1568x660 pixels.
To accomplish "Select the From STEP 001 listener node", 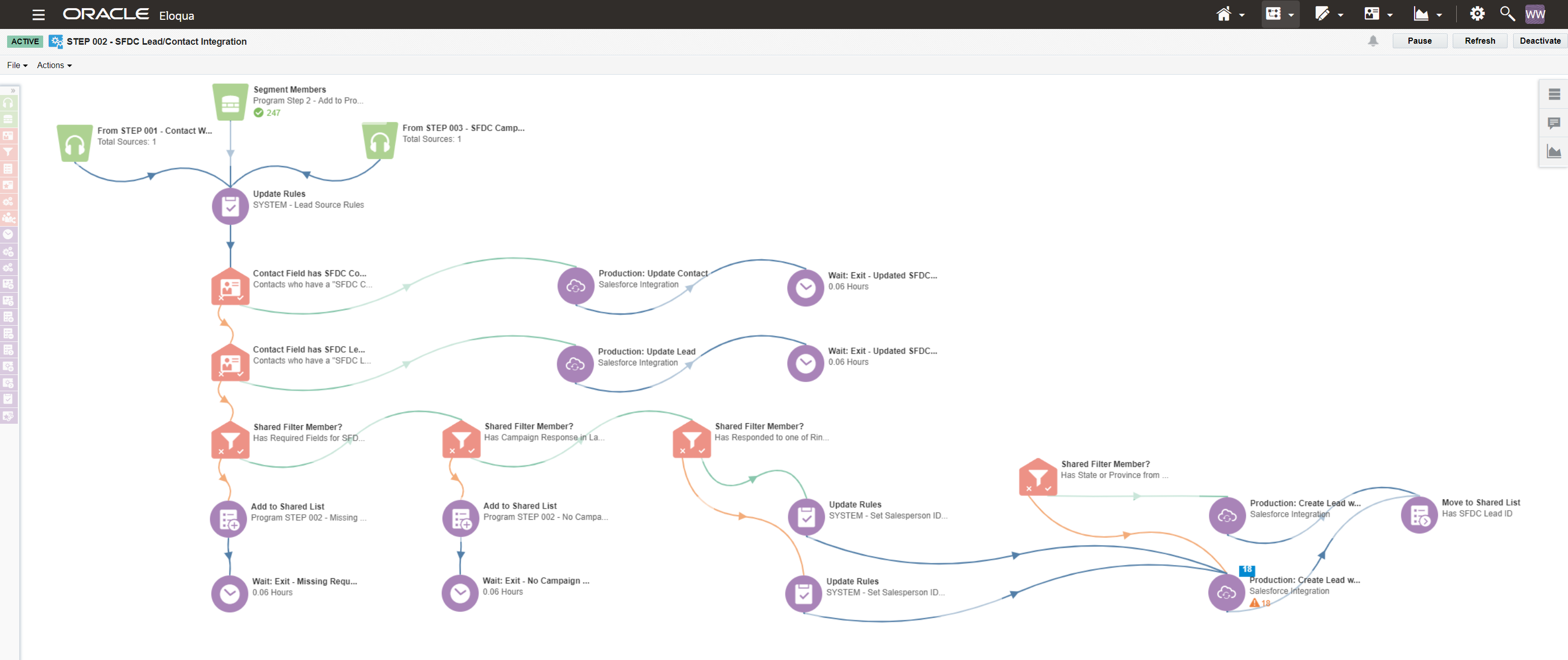I will coord(75,144).
